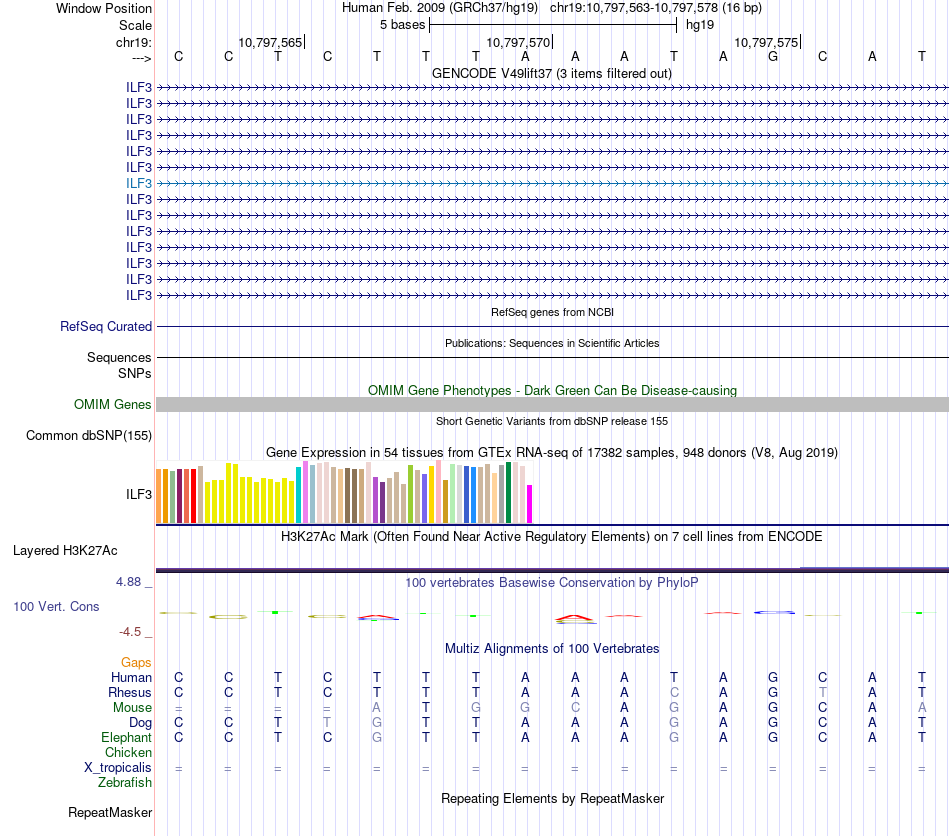950x836 pixels.
Task: Click 'Publications: Sequences in Scientific Articles' title
Action: point(552,343)
